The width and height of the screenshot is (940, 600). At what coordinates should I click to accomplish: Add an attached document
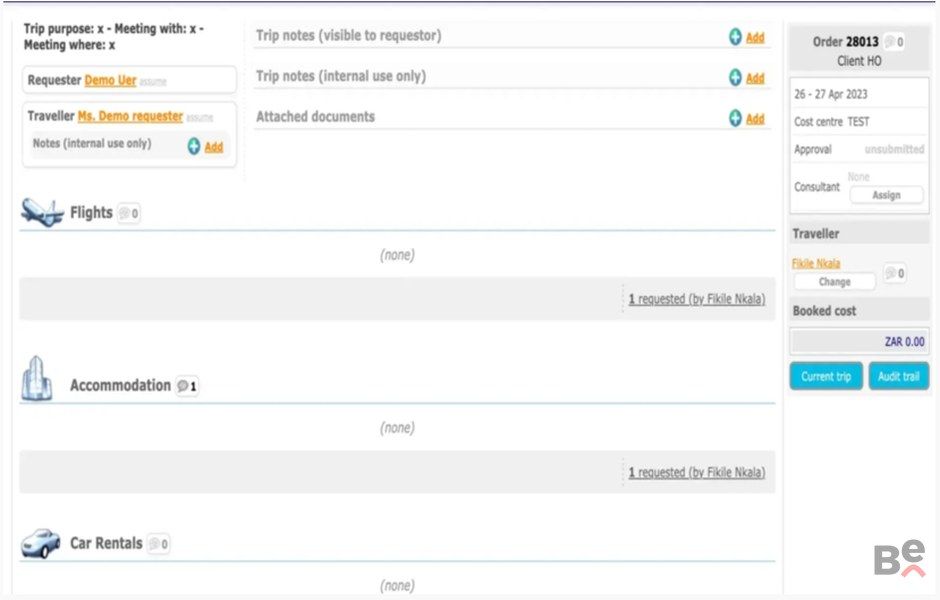point(747,119)
